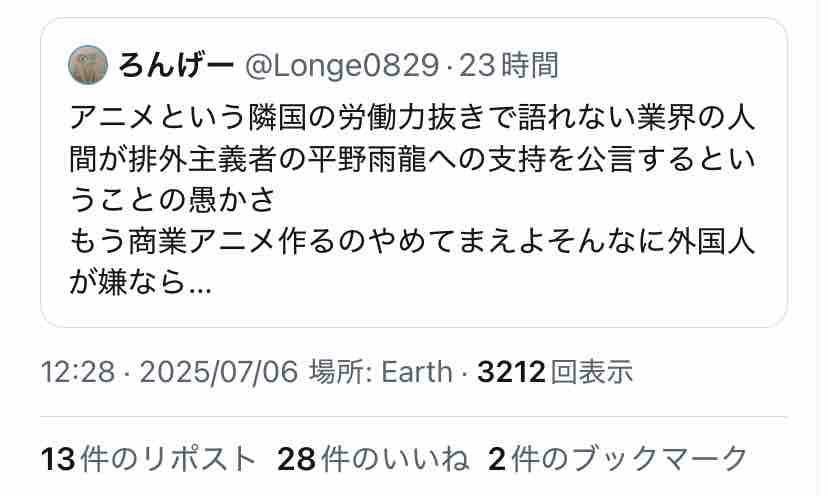828x496 pixels.
Task: Click 場所: Earth location label
Action: pos(380,371)
